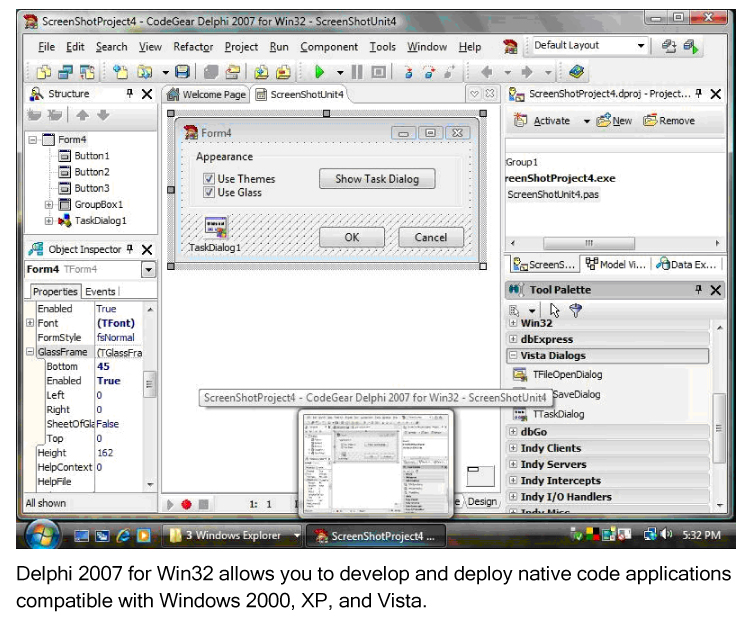Collapse the GlassFrame property
749x635 pixels.
[x=30, y=351]
